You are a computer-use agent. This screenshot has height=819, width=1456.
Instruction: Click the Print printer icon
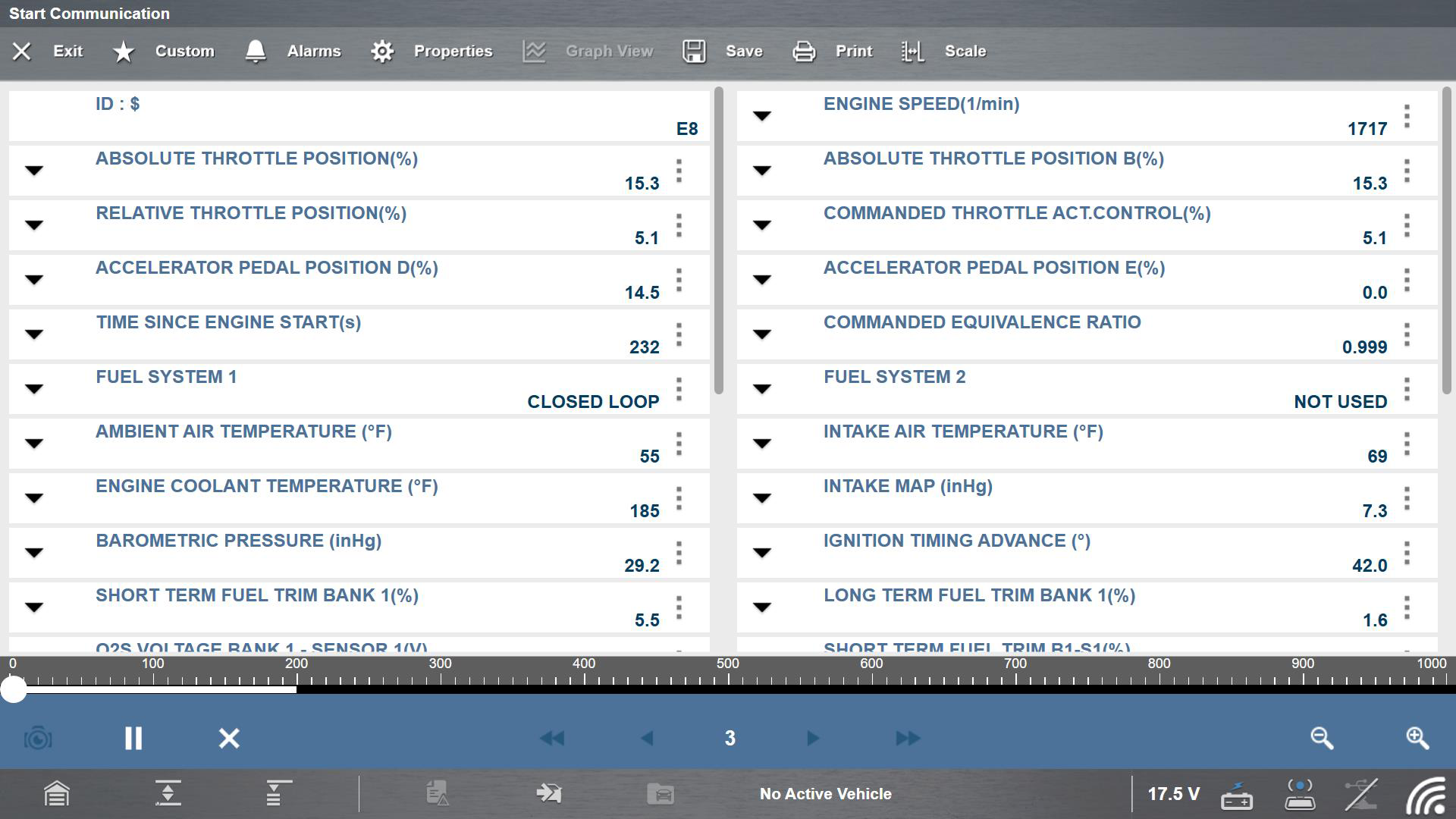point(804,51)
